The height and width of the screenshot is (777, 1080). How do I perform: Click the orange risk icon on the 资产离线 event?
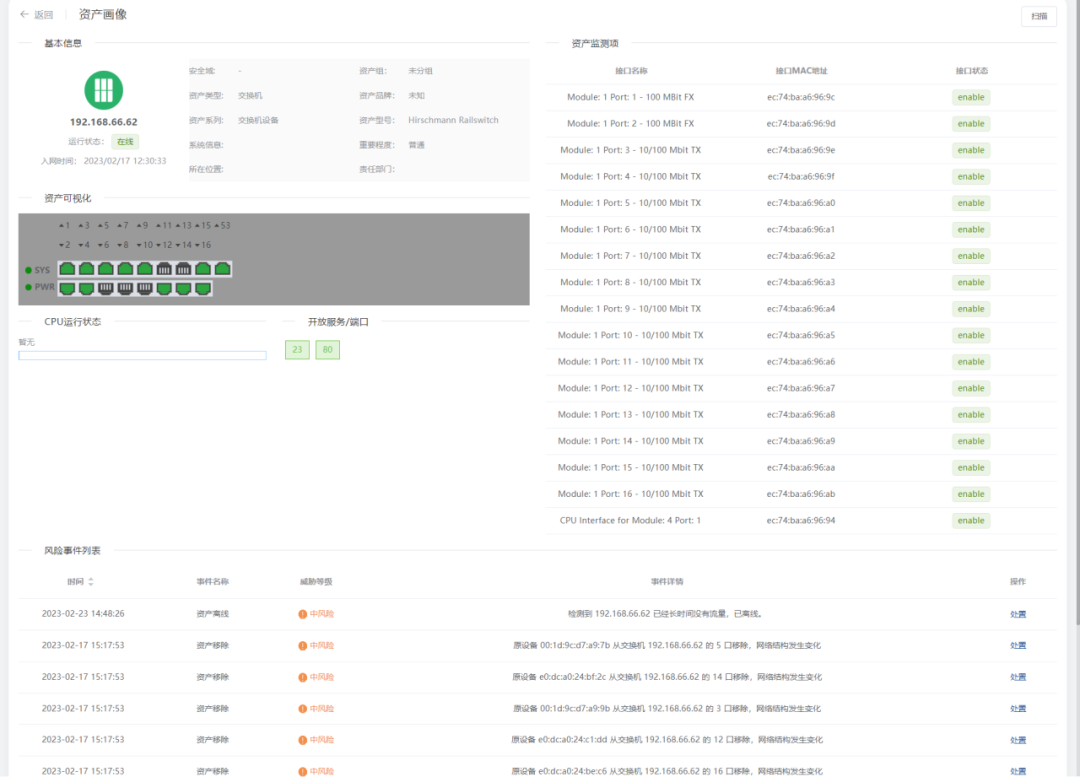click(x=303, y=614)
